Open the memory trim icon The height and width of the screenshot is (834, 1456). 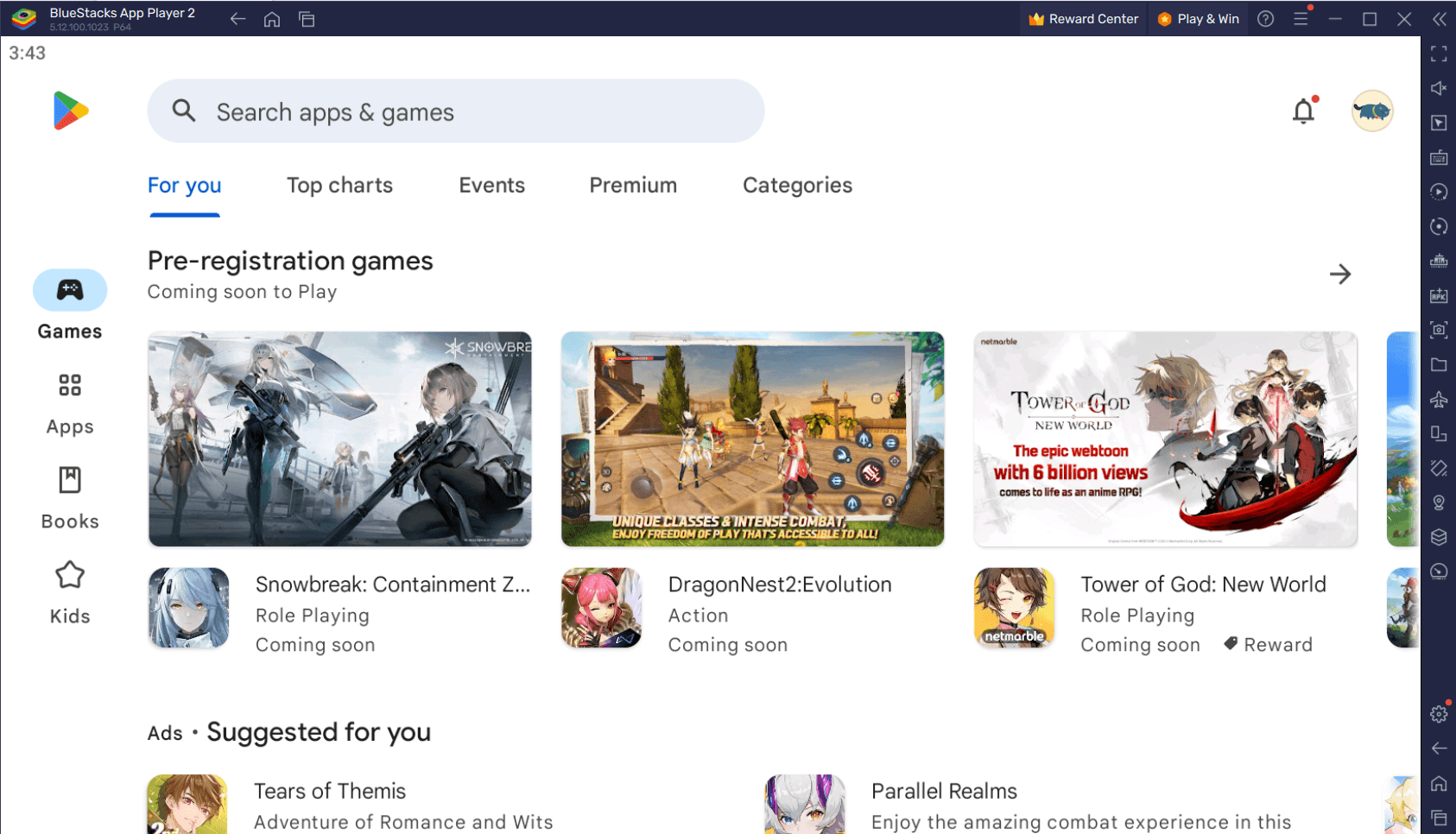point(1439,261)
